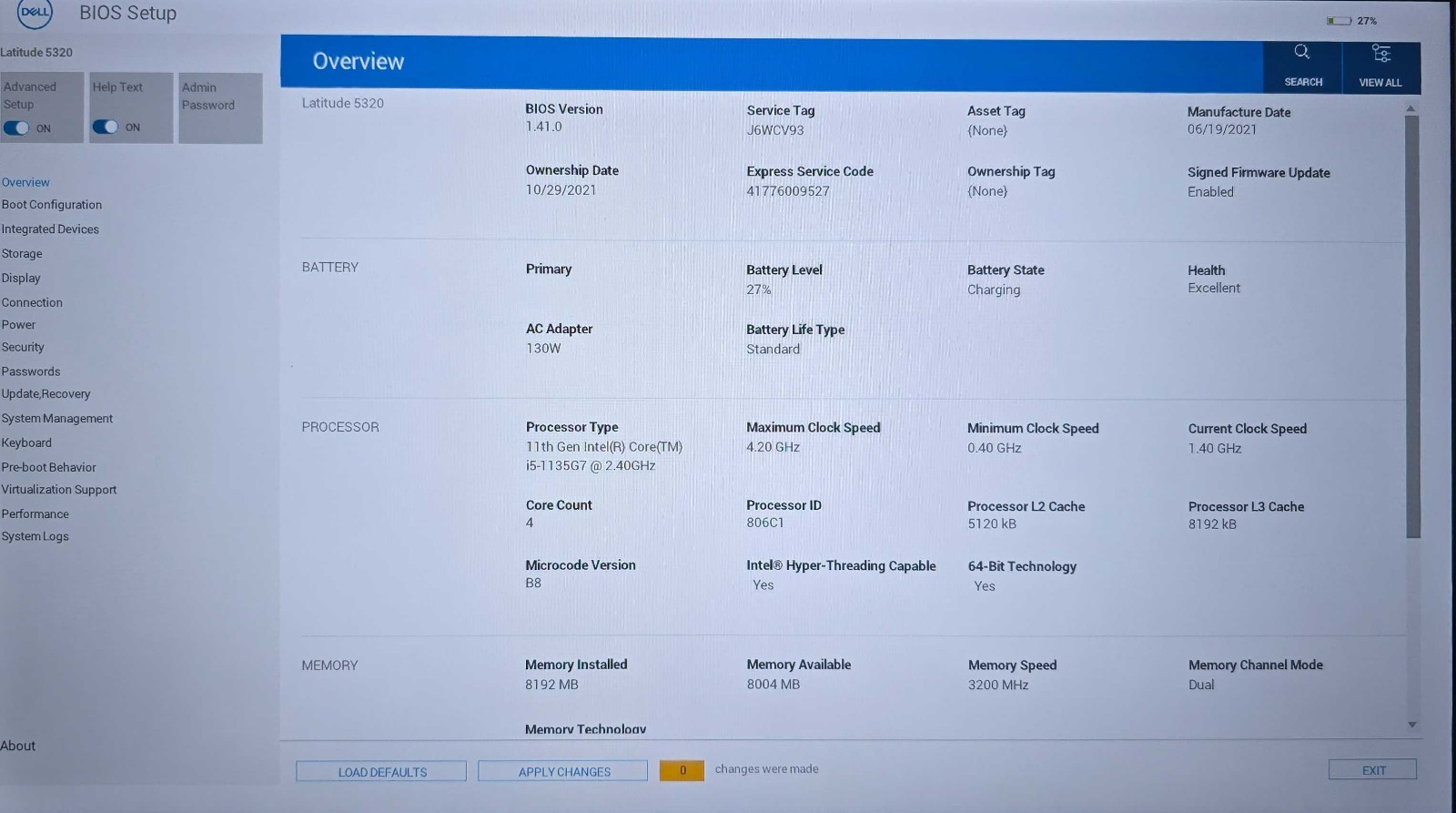This screenshot has width=1456, height=813.
Task: Select Power in the sidebar
Action: click(18, 325)
